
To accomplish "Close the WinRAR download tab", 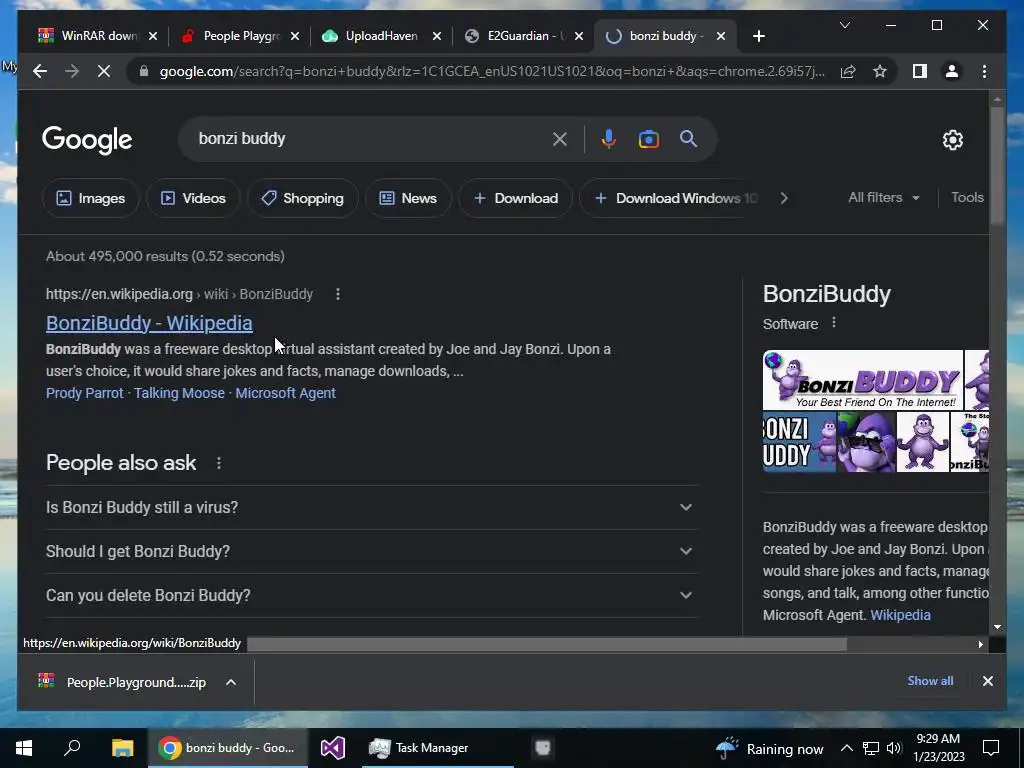I will (x=153, y=37).
